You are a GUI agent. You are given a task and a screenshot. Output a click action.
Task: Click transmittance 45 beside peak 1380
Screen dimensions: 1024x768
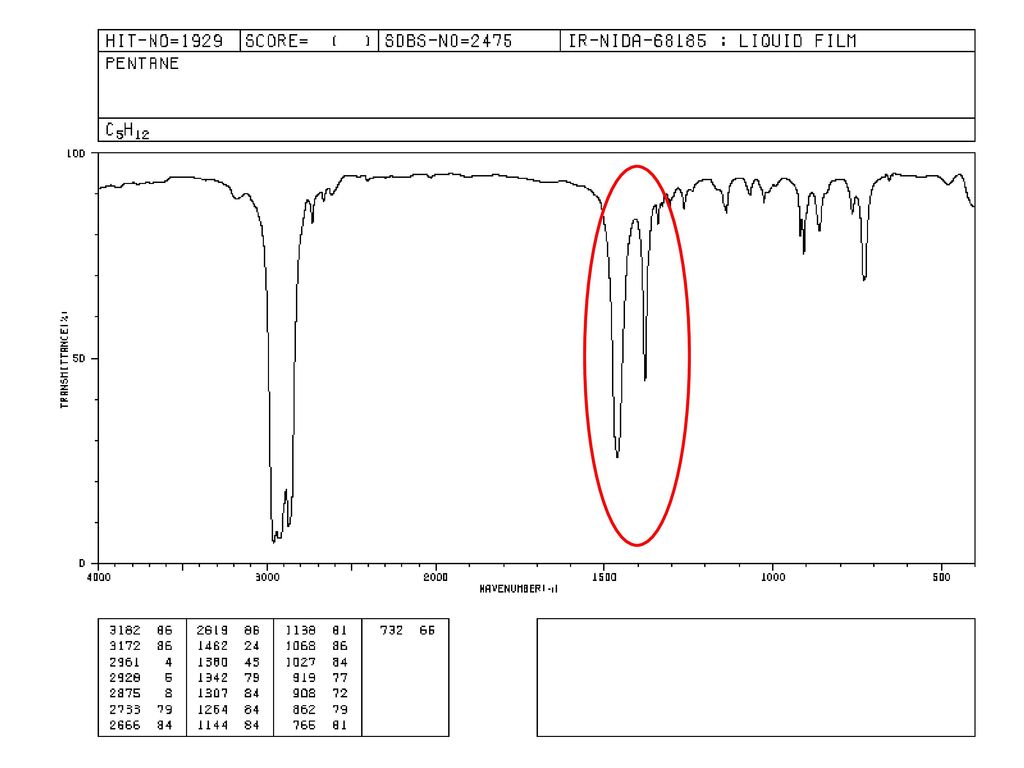(251, 662)
